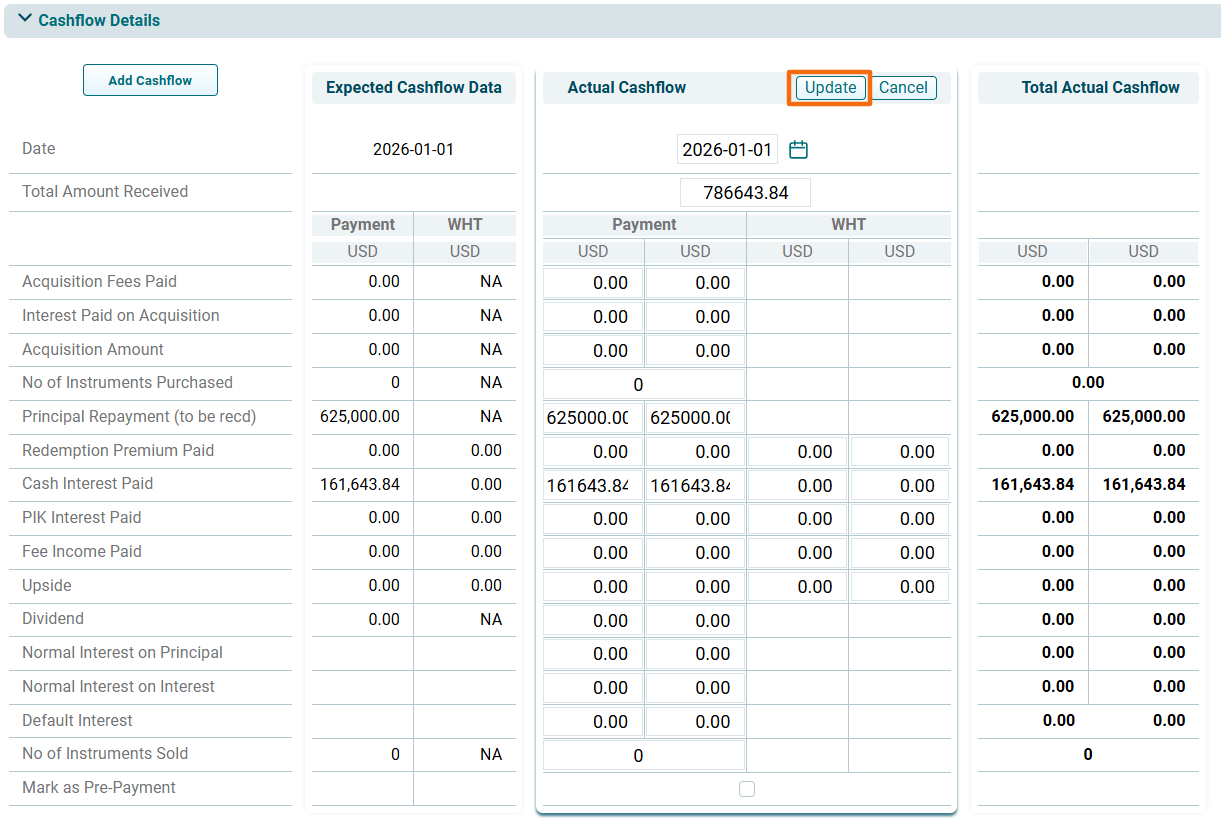Click the Actual Cashflow date field
The width and height of the screenshot is (1221, 824).
[x=727, y=150]
